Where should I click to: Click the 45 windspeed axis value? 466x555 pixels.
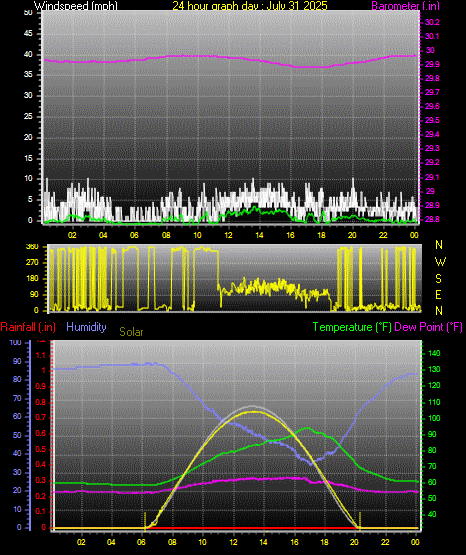click(x=28, y=34)
